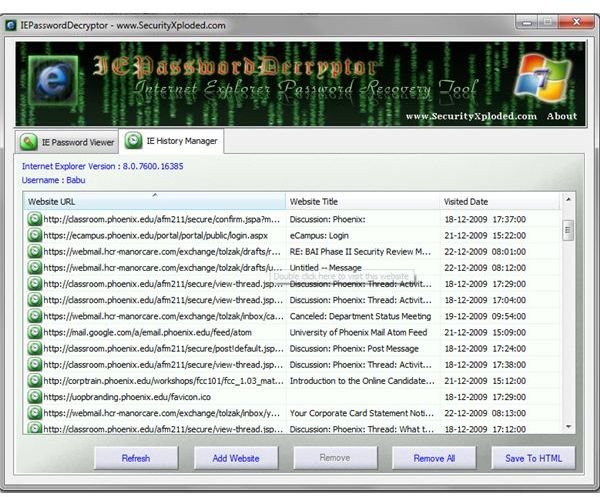
Task: Click the Add Website button
Action: click(236, 458)
